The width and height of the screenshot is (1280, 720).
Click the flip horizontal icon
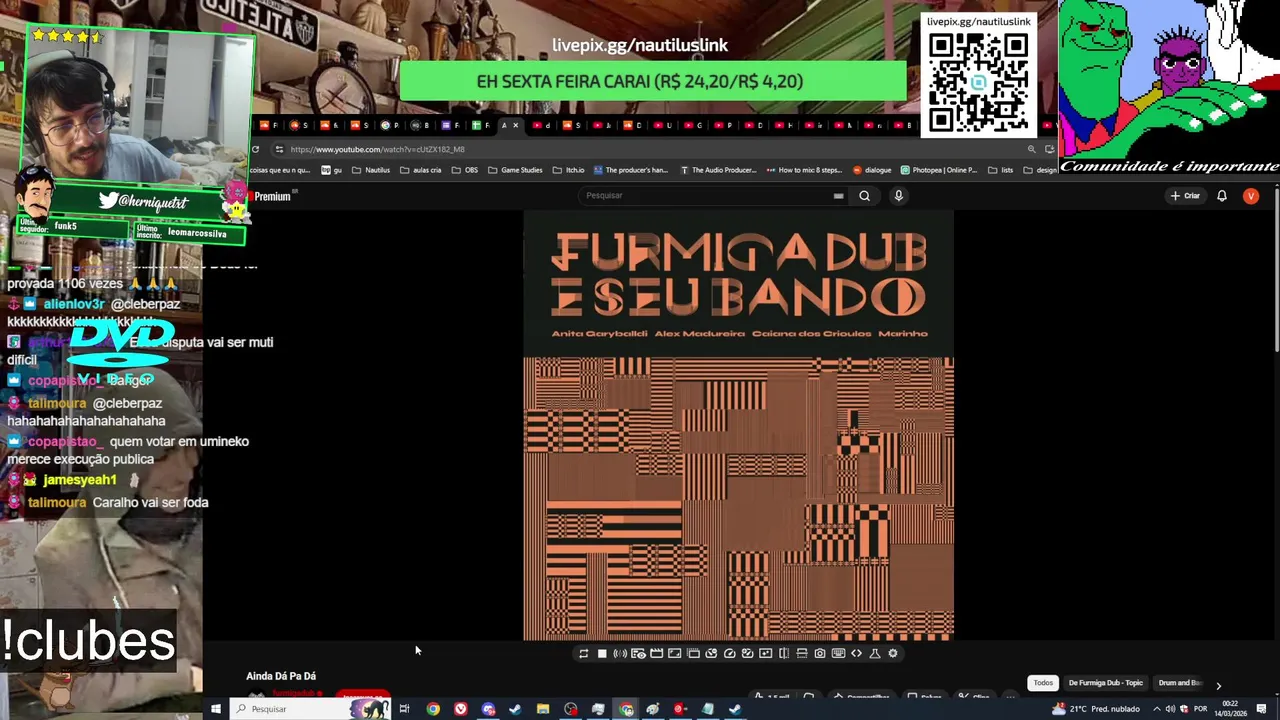[x=784, y=653]
